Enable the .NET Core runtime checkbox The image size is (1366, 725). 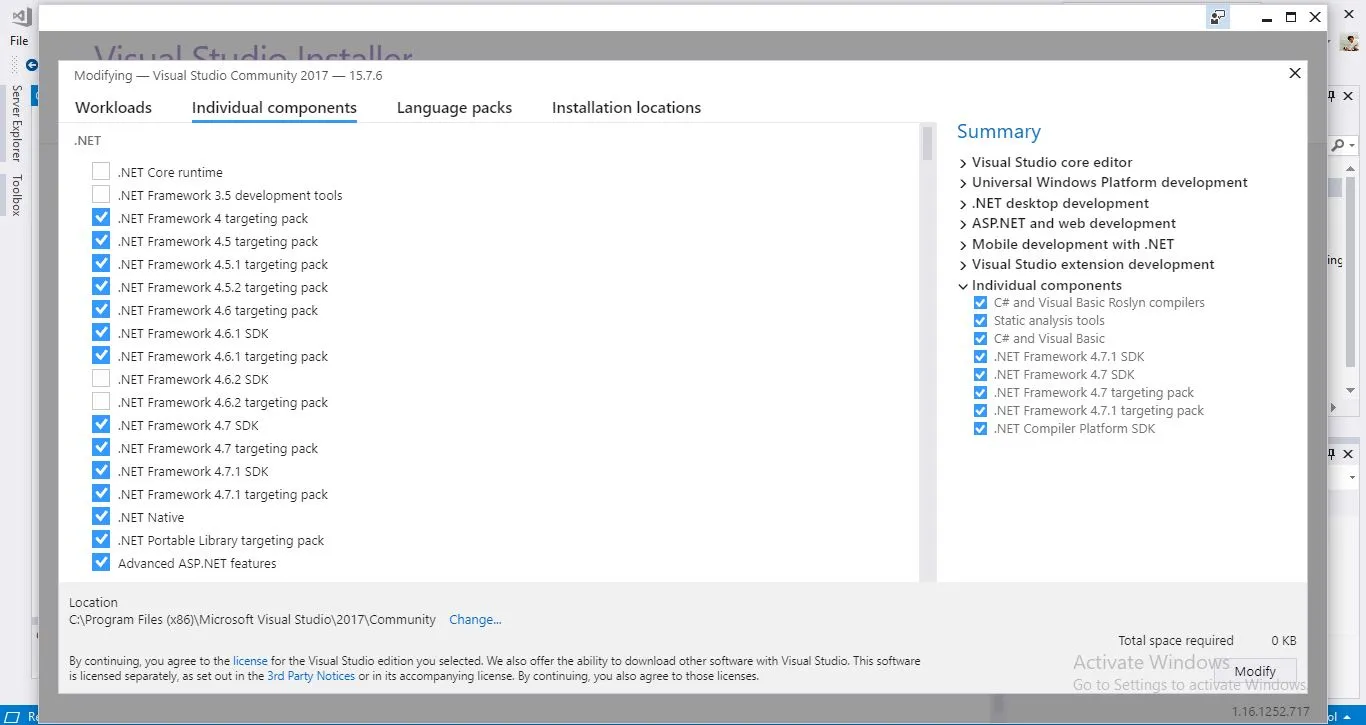pos(101,172)
